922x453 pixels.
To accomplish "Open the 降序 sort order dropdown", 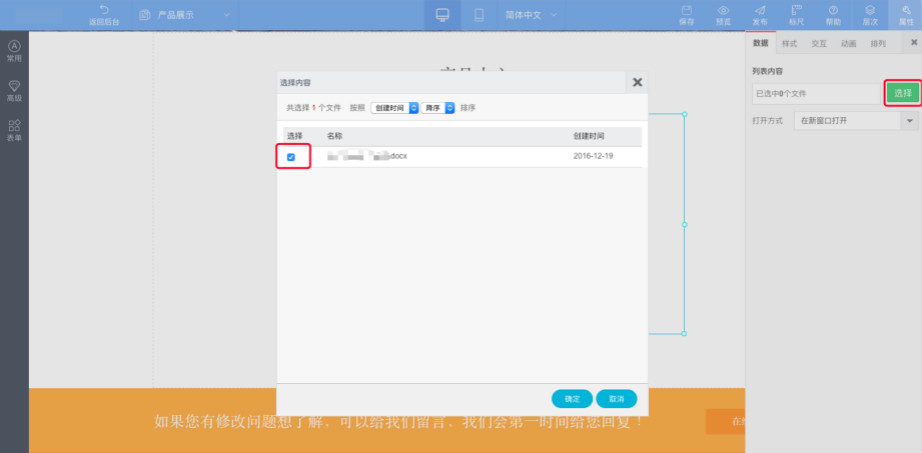I will pyautogui.click(x=438, y=107).
